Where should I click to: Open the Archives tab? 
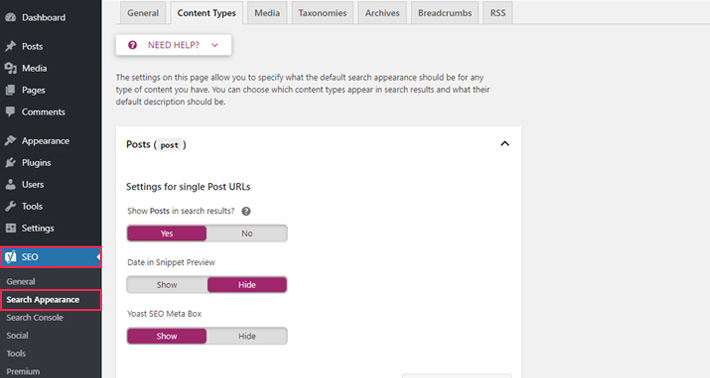[x=382, y=13]
